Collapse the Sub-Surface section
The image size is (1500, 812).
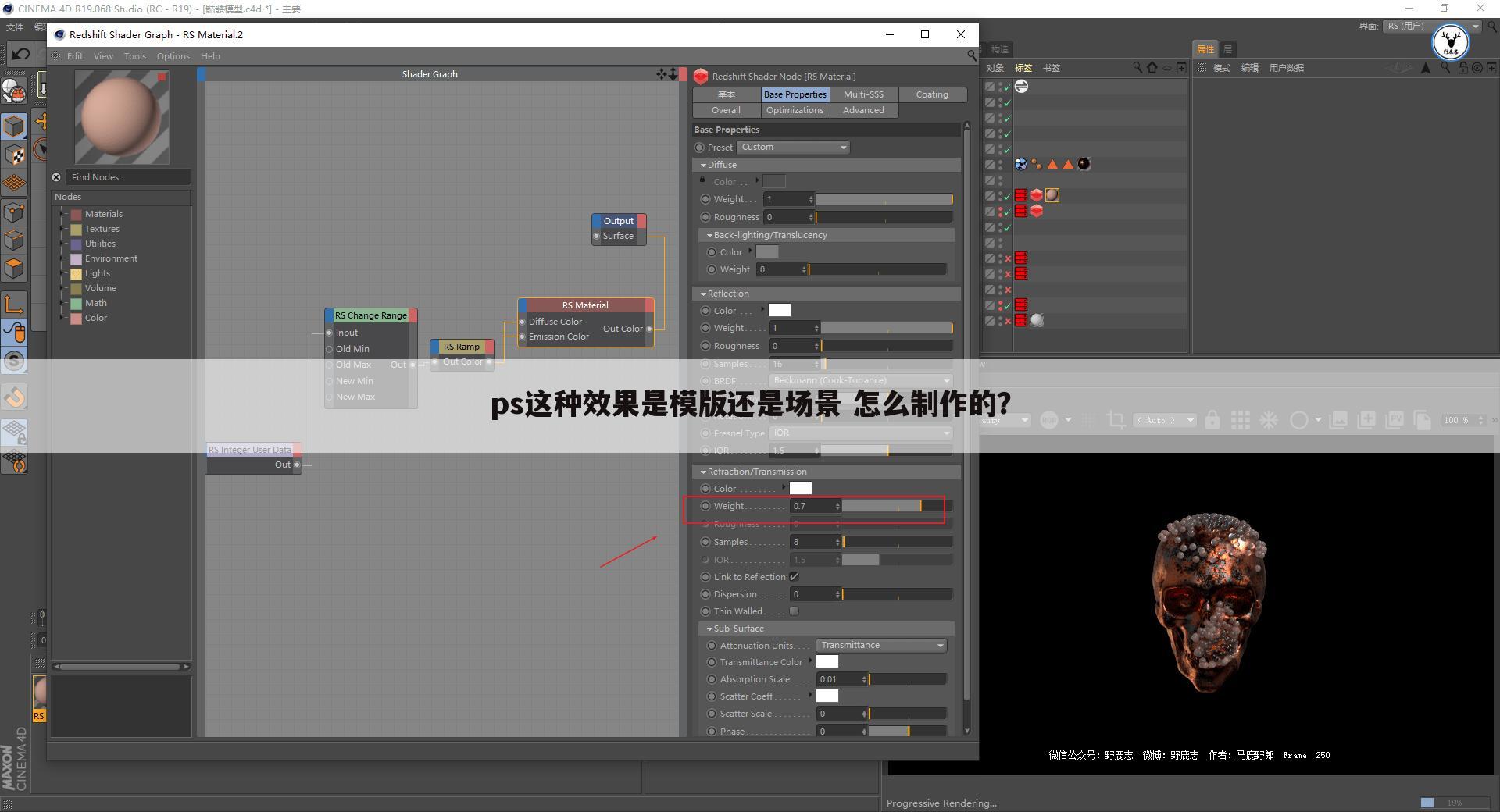pos(709,629)
